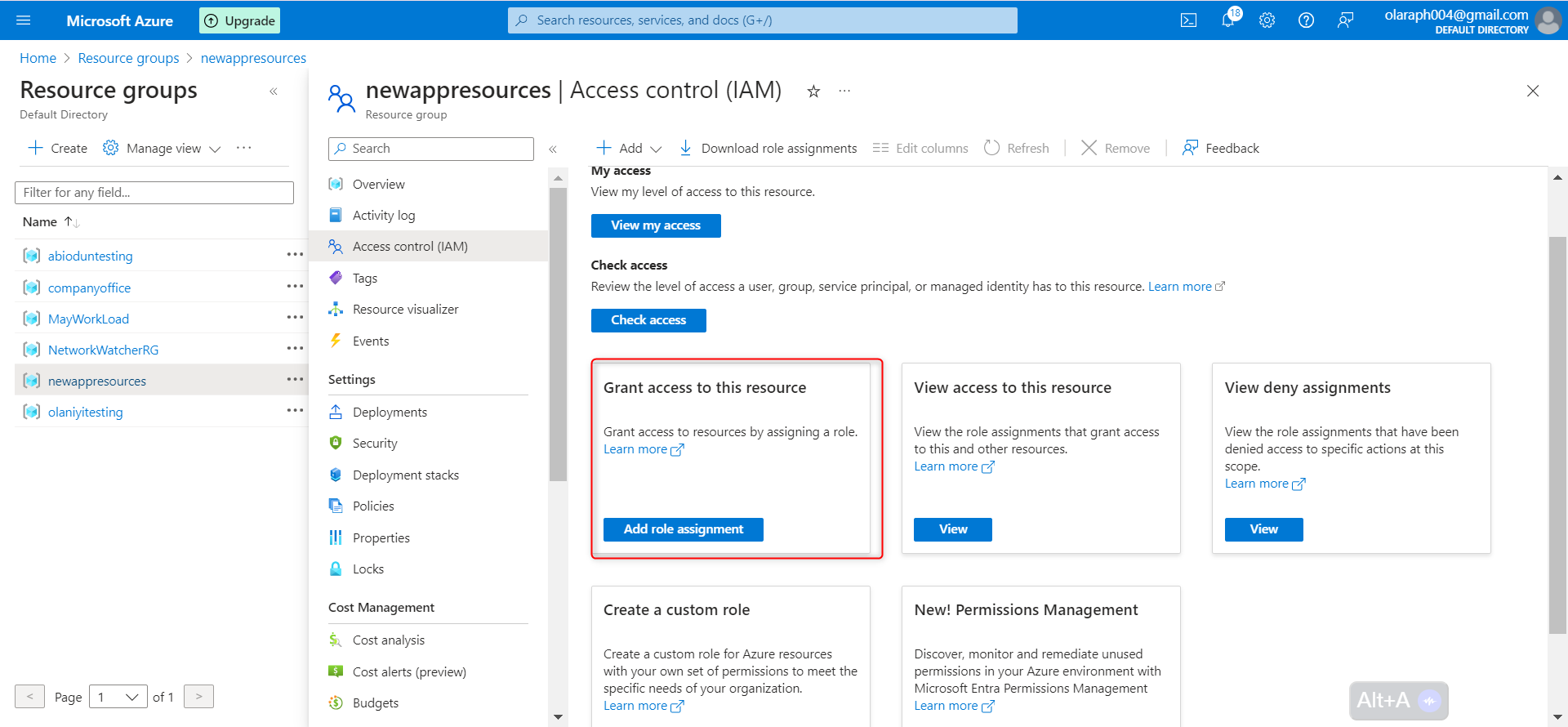Open the Manage view dropdown
Screen dimensions: 1568x727
point(162,148)
